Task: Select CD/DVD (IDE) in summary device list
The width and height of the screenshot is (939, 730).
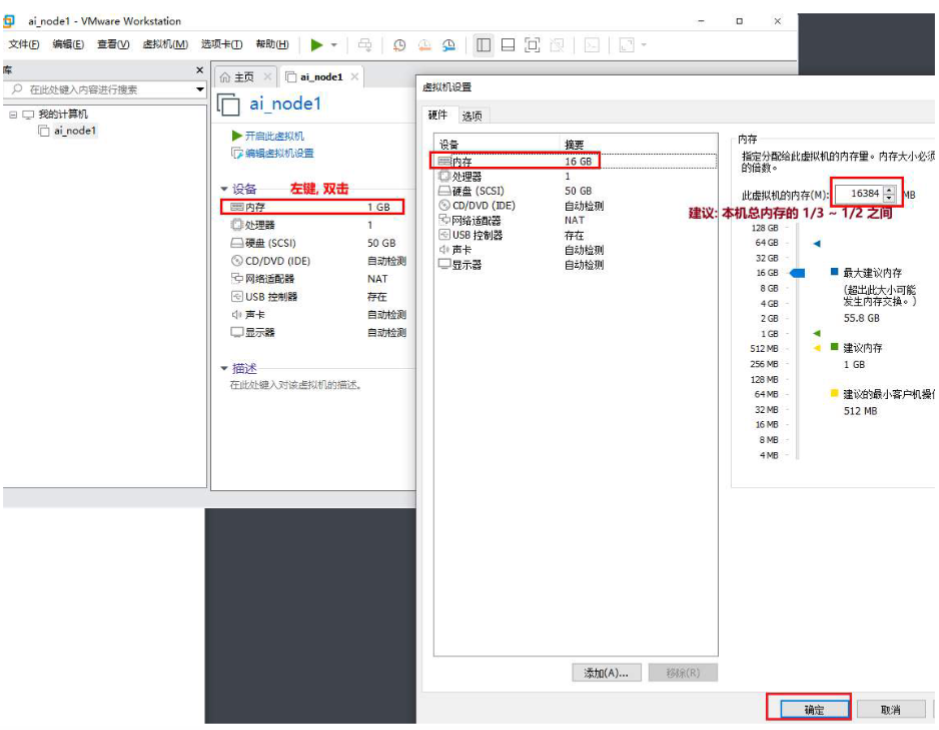Action: tap(318, 261)
